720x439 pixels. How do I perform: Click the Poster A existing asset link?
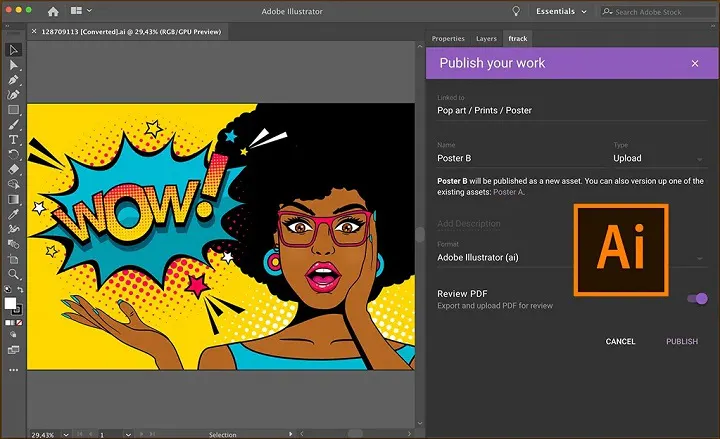pos(508,192)
